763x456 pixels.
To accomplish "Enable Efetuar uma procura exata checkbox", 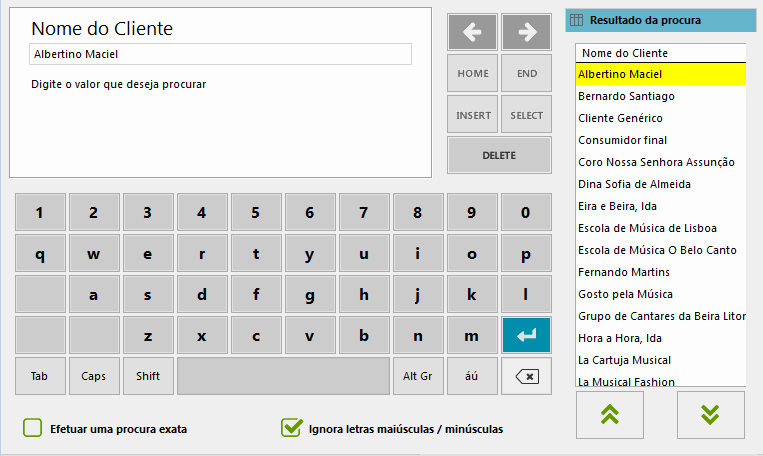I will click(x=33, y=428).
